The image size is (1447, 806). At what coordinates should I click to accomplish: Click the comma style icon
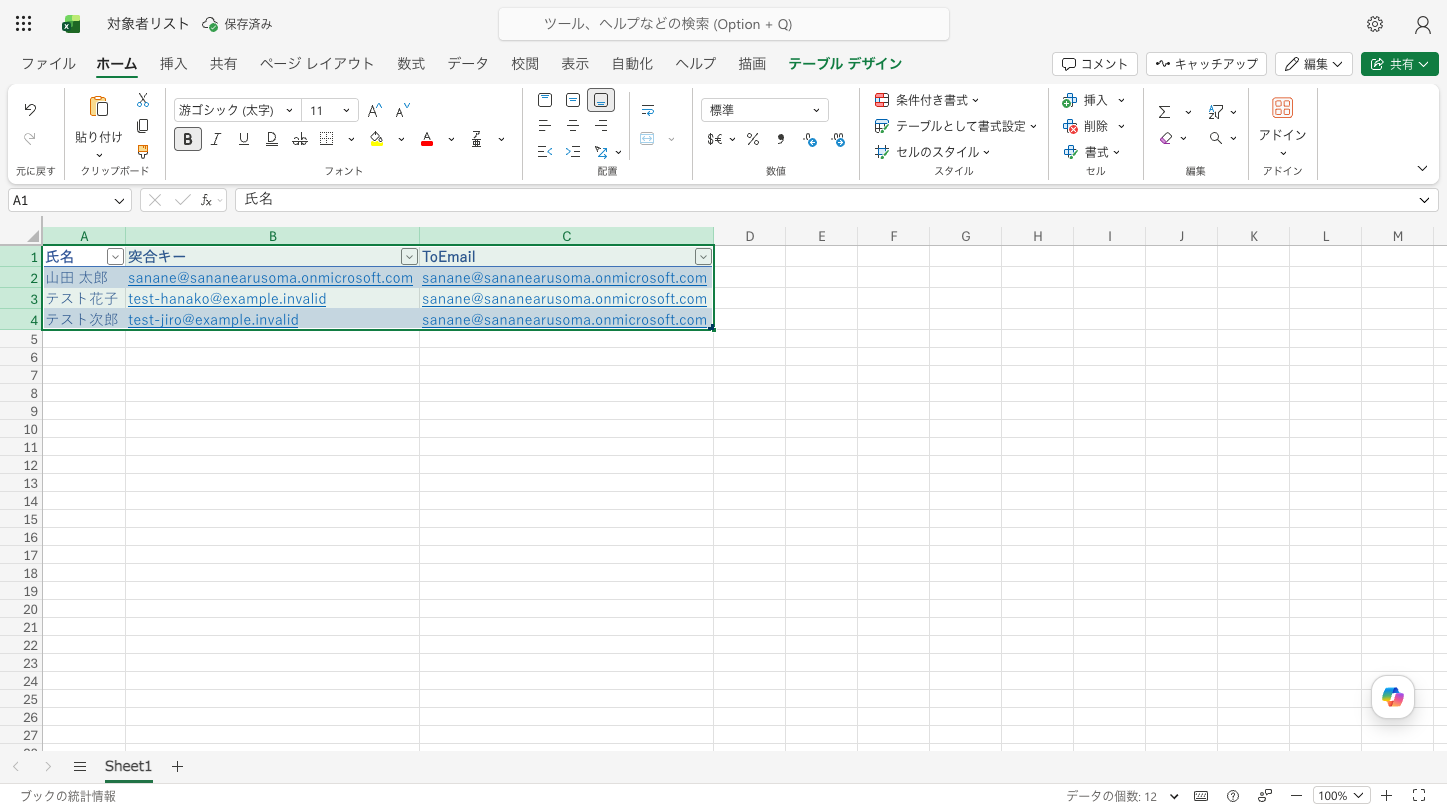click(781, 139)
